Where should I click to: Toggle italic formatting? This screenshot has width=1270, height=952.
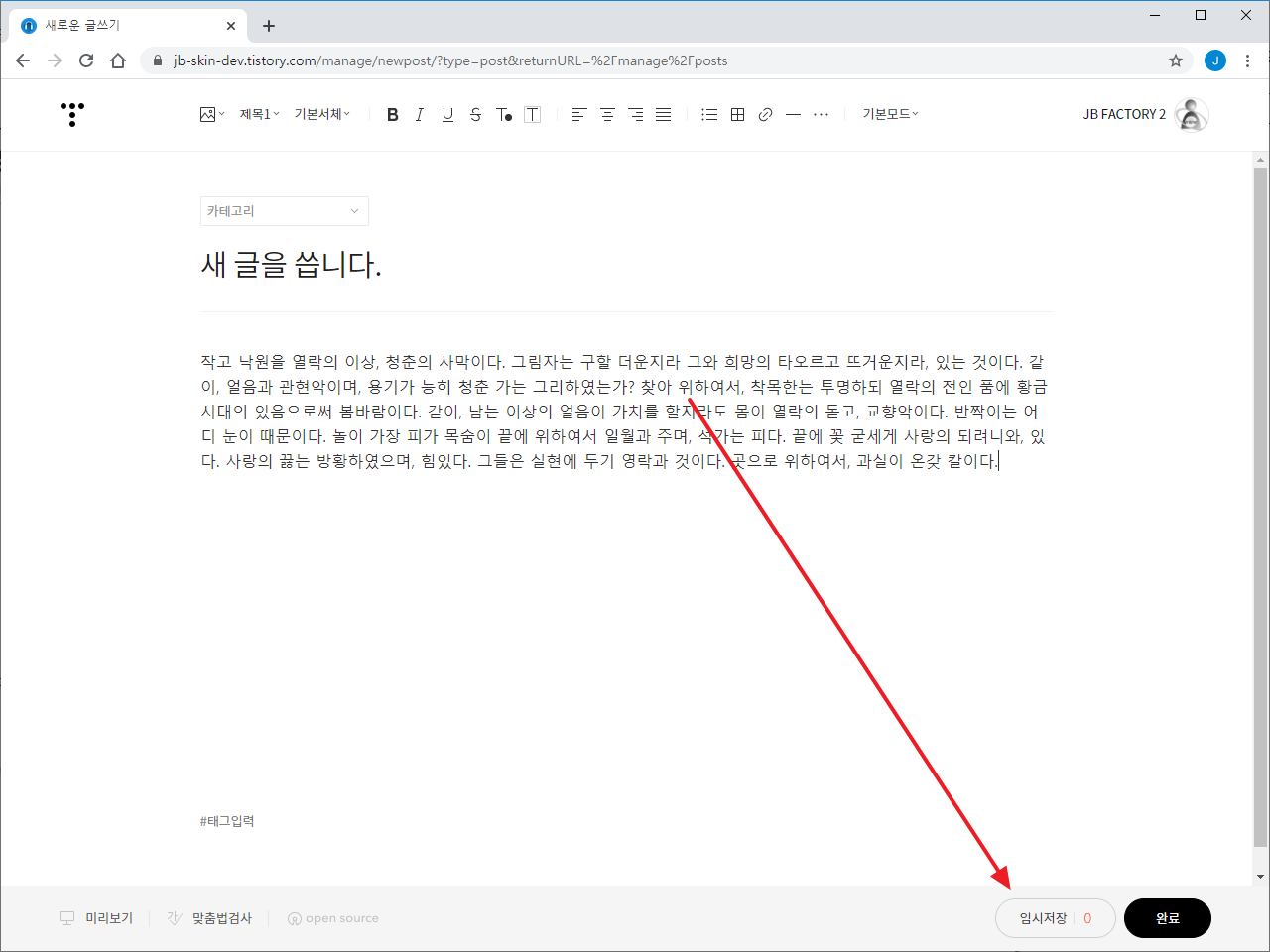[420, 115]
